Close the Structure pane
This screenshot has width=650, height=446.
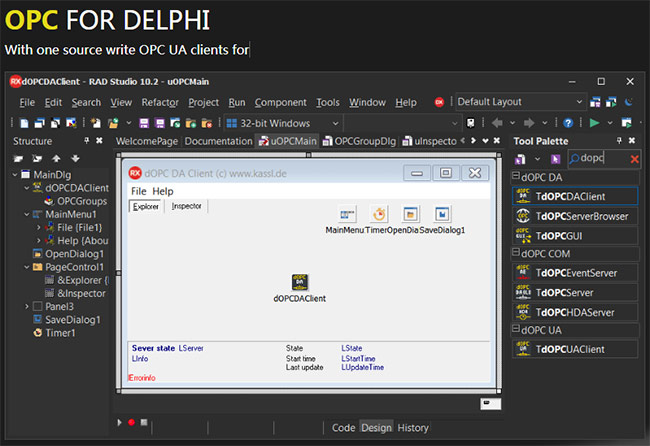(99, 141)
